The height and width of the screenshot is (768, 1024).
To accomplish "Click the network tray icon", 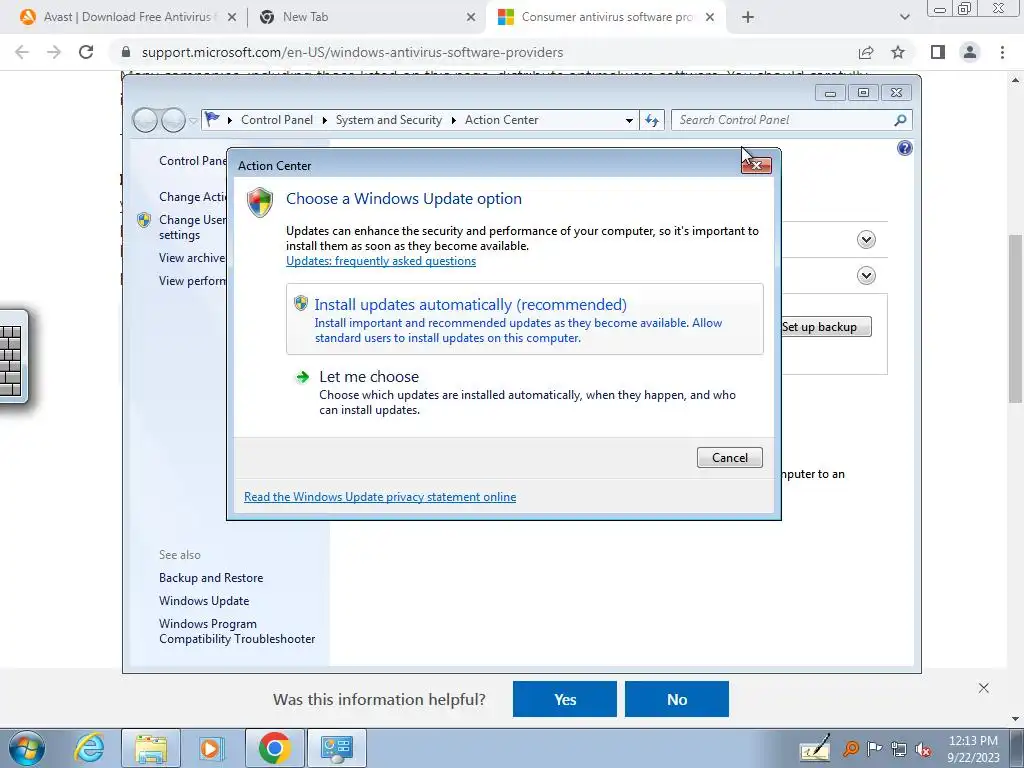I will coord(899,749).
